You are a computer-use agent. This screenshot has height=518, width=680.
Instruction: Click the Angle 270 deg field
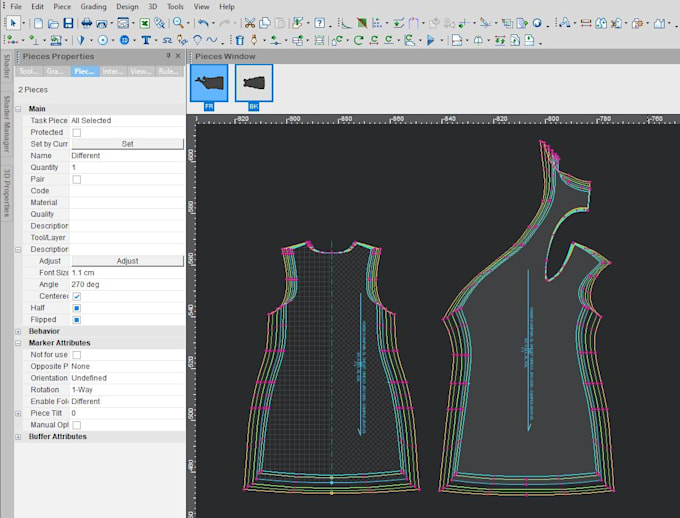(127, 285)
